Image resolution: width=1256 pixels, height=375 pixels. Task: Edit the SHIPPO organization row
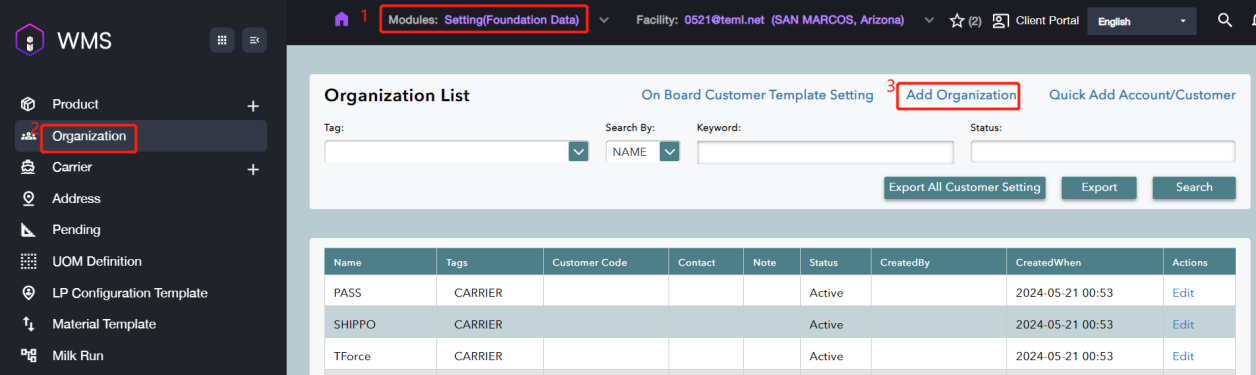[x=1183, y=324]
